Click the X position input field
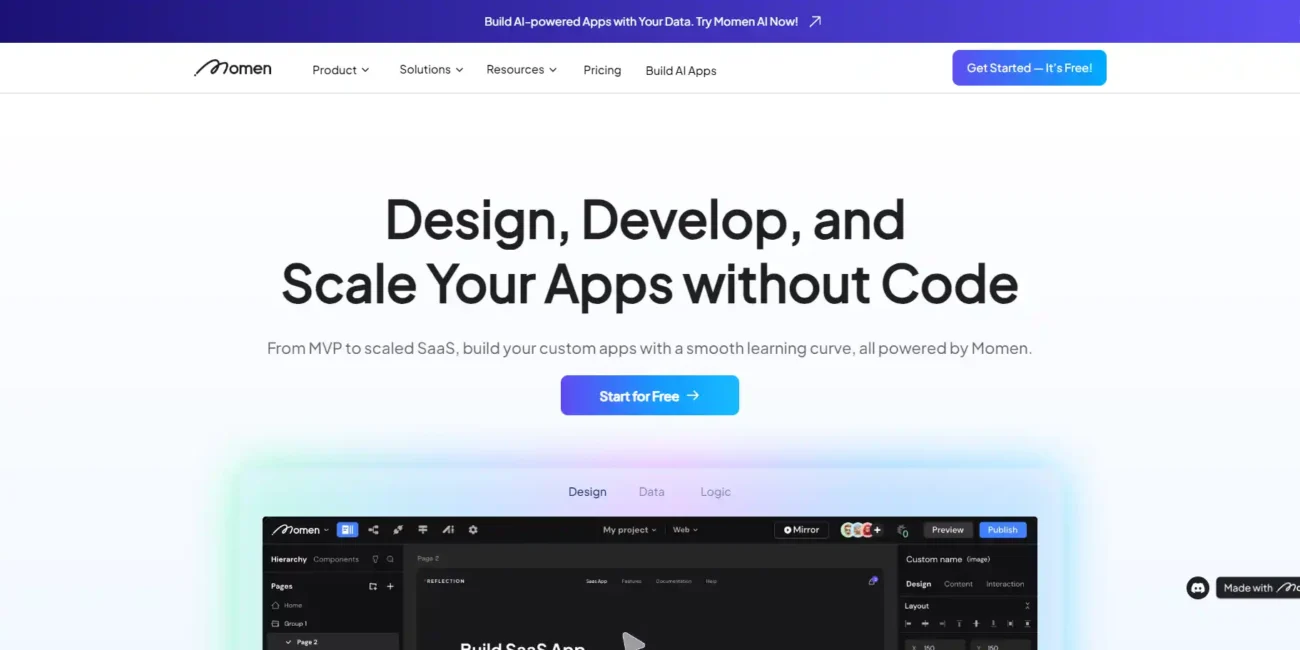This screenshot has height=650, width=1300. point(935,645)
